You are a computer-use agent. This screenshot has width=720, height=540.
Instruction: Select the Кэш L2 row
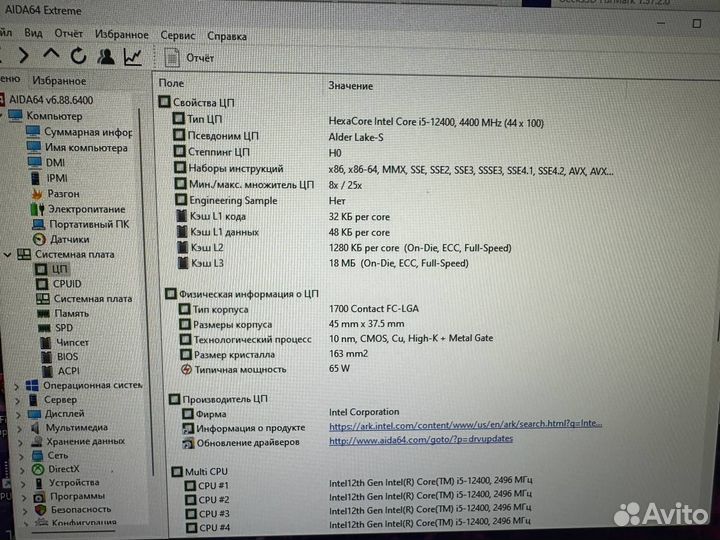pos(345,248)
